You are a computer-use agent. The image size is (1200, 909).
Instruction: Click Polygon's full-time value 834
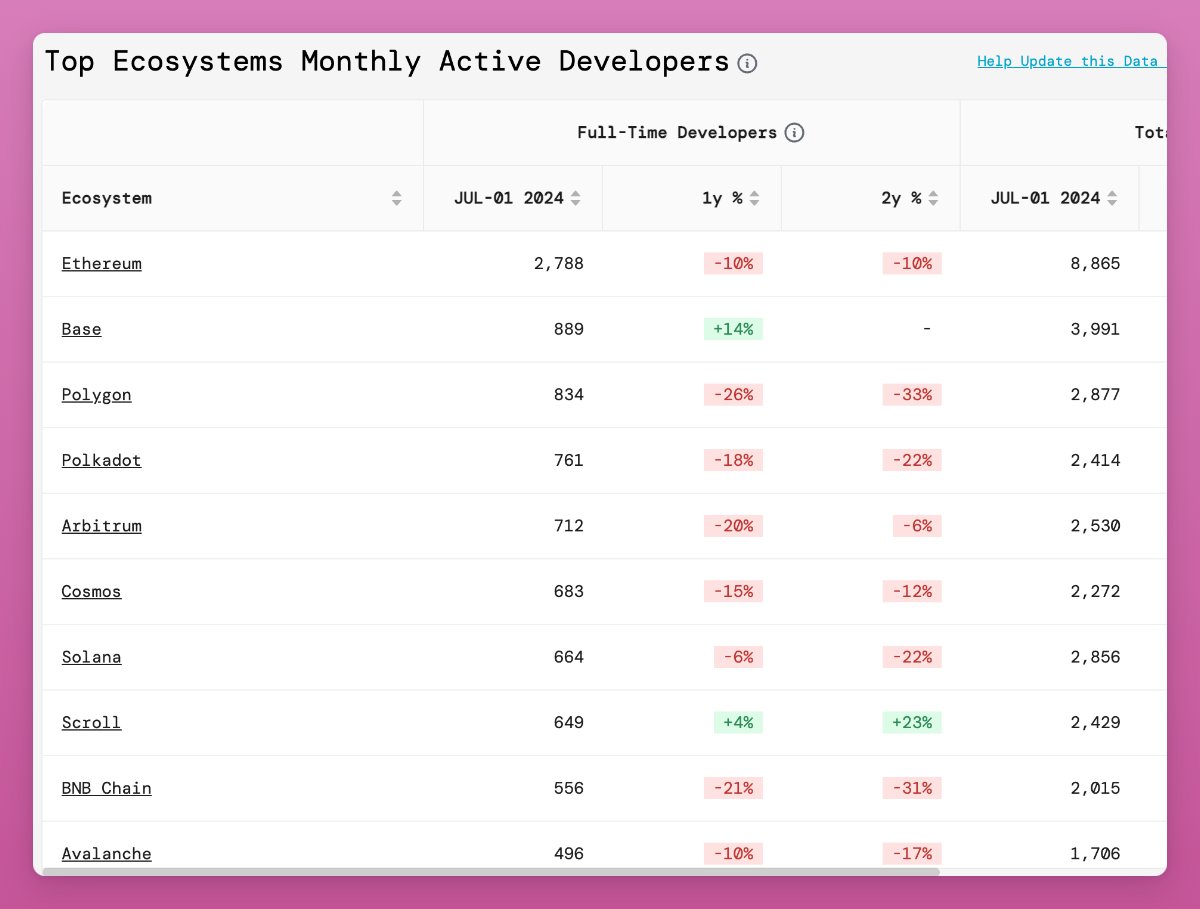point(569,395)
